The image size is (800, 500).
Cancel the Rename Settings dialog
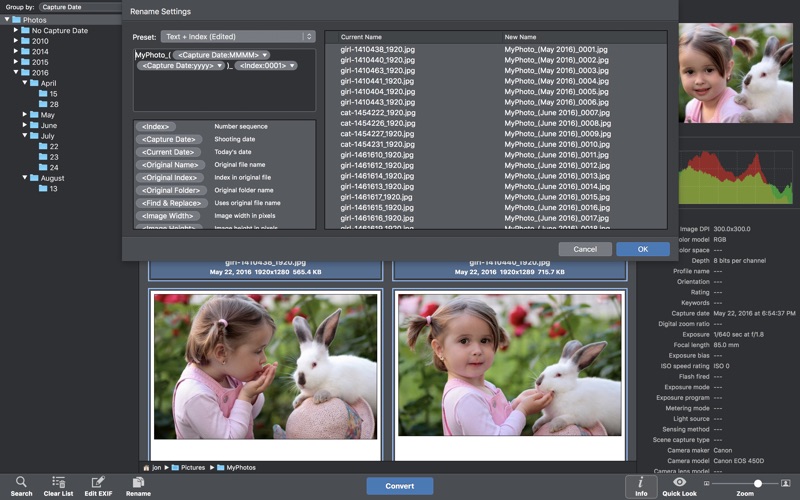click(585, 249)
